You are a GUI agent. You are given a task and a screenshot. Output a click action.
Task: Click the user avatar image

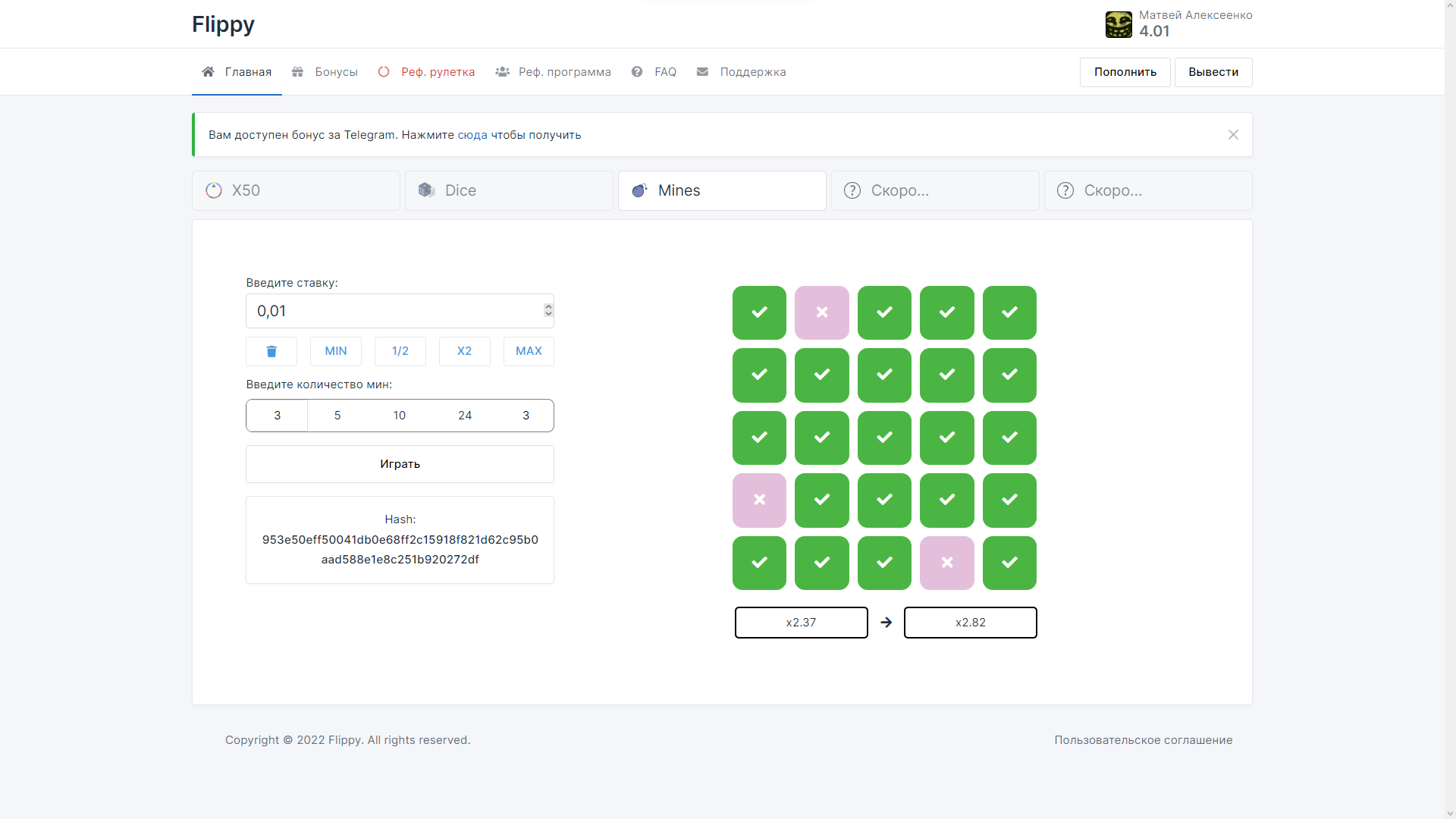point(1119,24)
